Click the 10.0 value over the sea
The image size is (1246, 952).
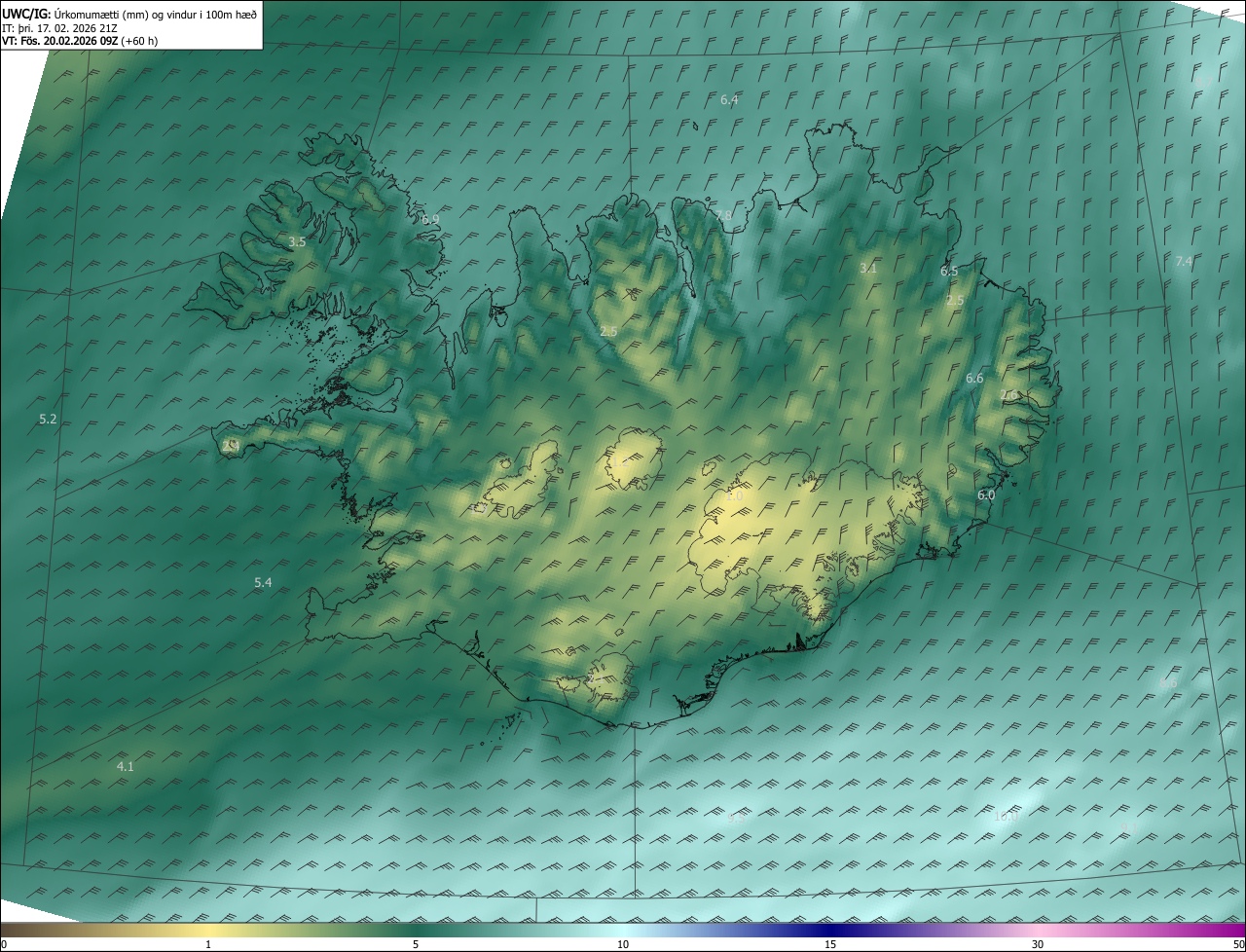(x=1006, y=816)
